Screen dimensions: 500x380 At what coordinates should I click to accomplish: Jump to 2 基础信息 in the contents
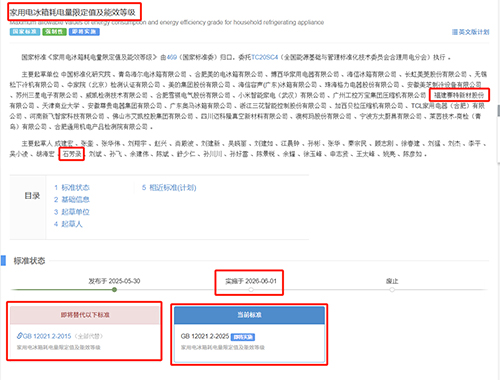[72, 200]
